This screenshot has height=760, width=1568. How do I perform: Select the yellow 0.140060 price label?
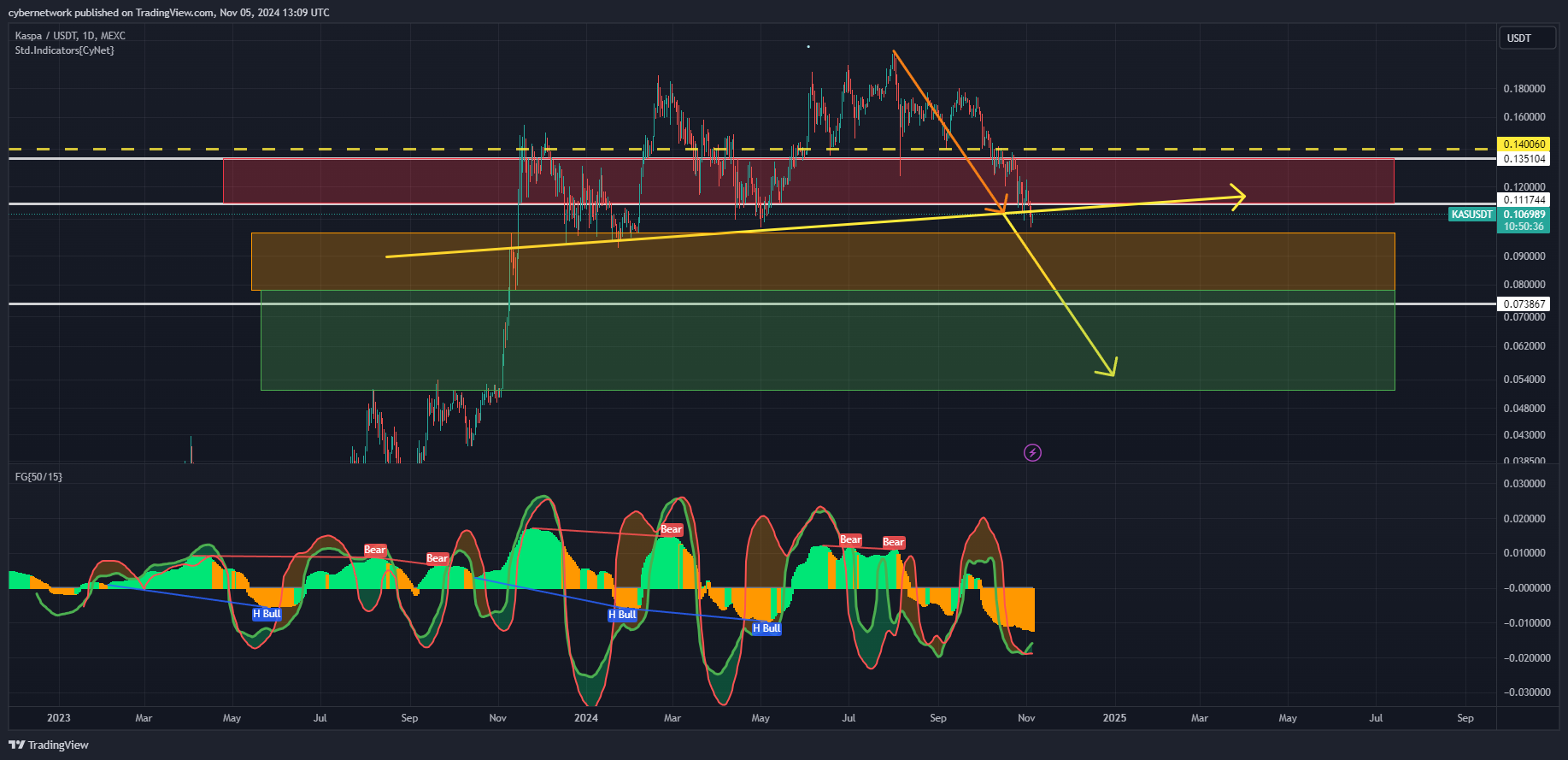coord(1524,144)
